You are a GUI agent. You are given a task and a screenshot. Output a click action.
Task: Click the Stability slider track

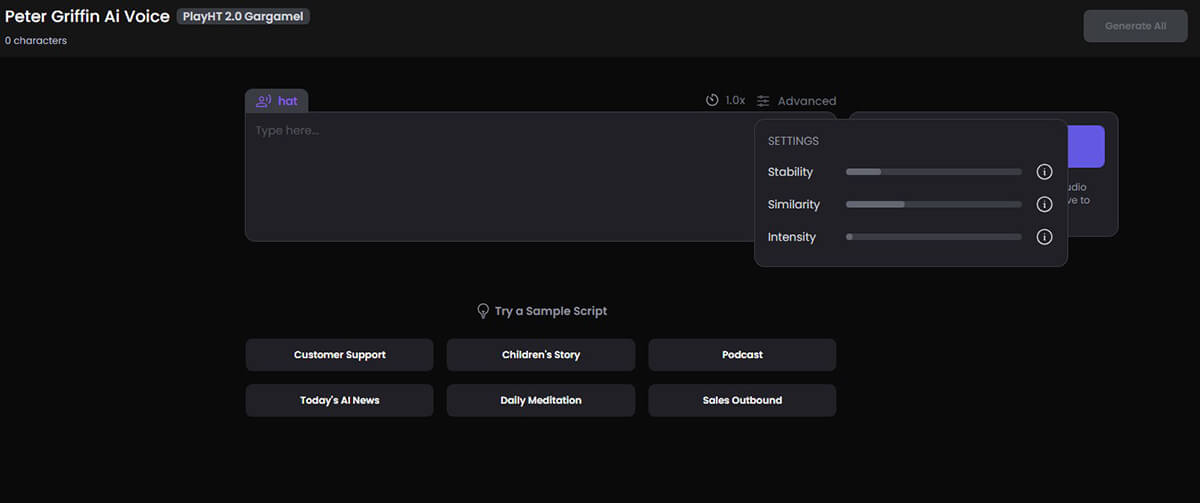tap(933, 172)
